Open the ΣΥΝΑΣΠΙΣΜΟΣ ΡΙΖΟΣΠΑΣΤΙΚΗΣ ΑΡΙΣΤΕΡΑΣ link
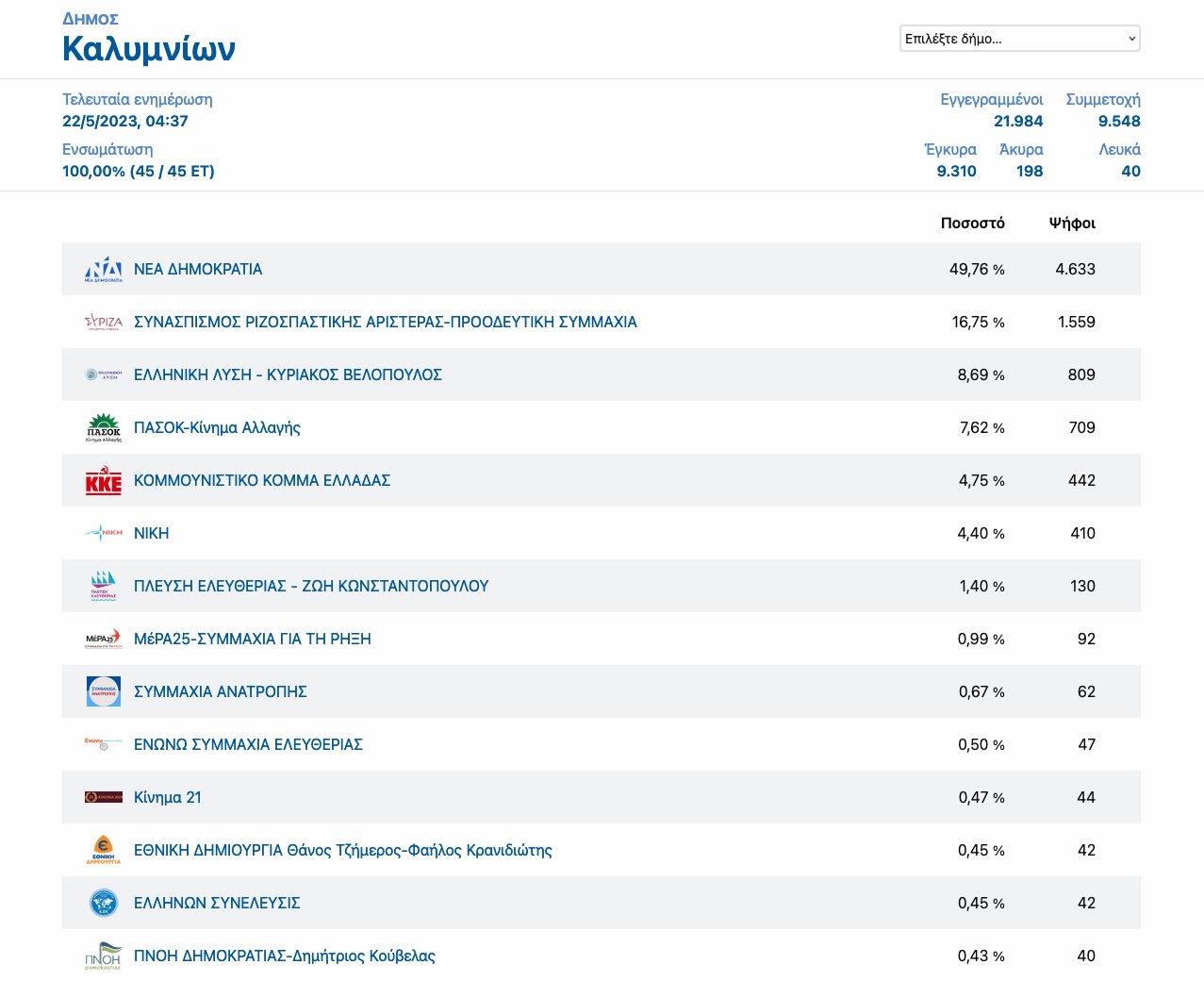This screenshot has height=981, width=1204. (x=386, y=322)
